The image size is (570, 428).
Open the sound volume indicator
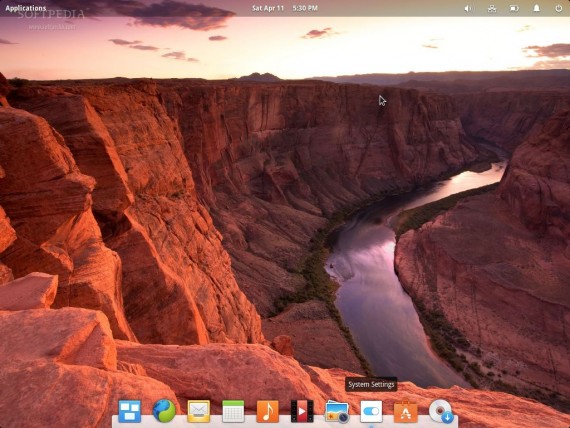tap(468, 8)
